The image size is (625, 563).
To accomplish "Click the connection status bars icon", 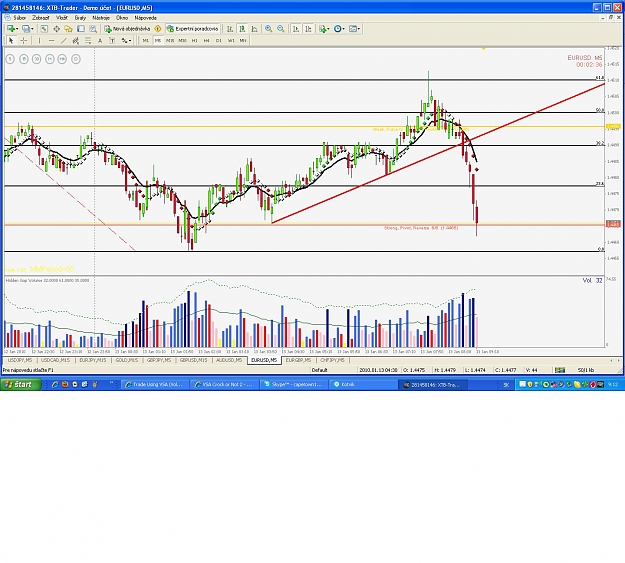I will click(x=560, y=370).
